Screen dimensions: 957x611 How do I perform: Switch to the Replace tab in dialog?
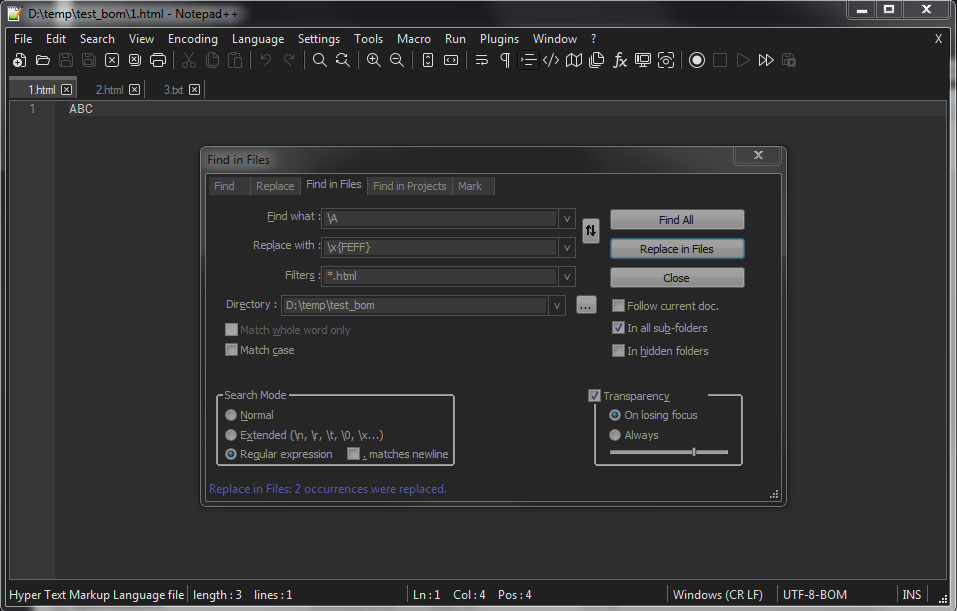[275, 186]
